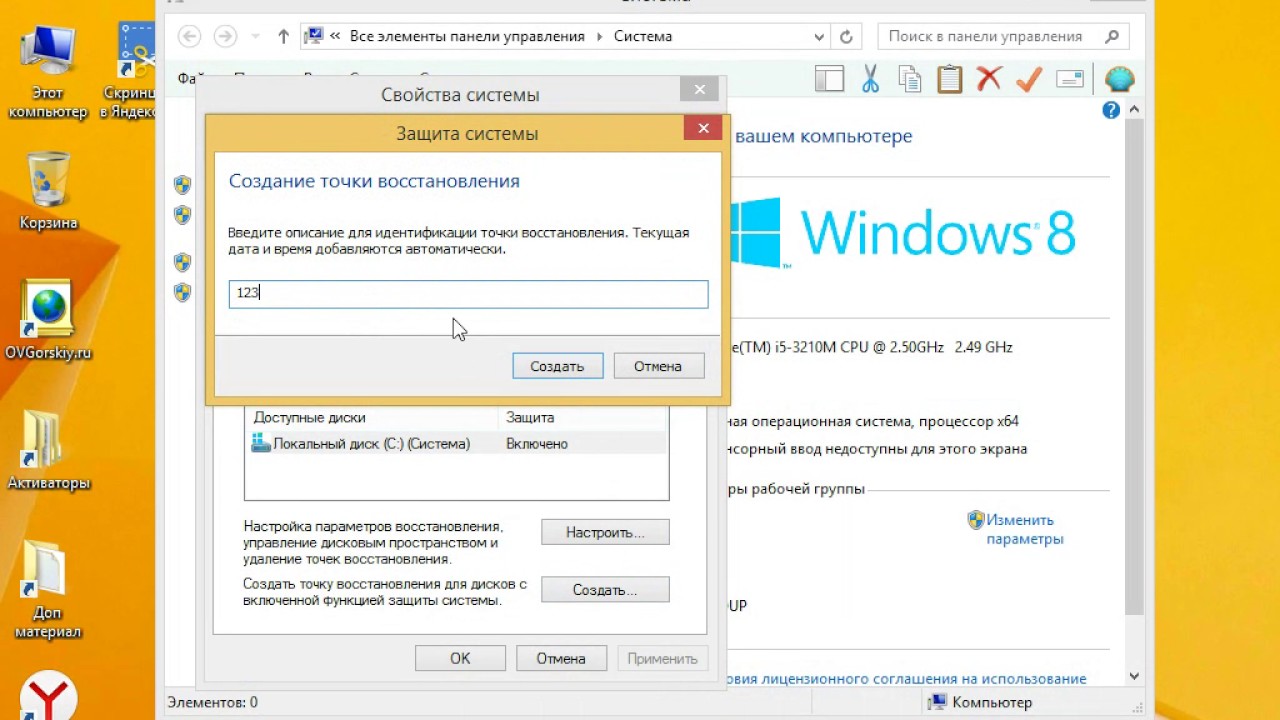
Task: Close the 'Защита системы' dialog
Action: coord(703,128)
